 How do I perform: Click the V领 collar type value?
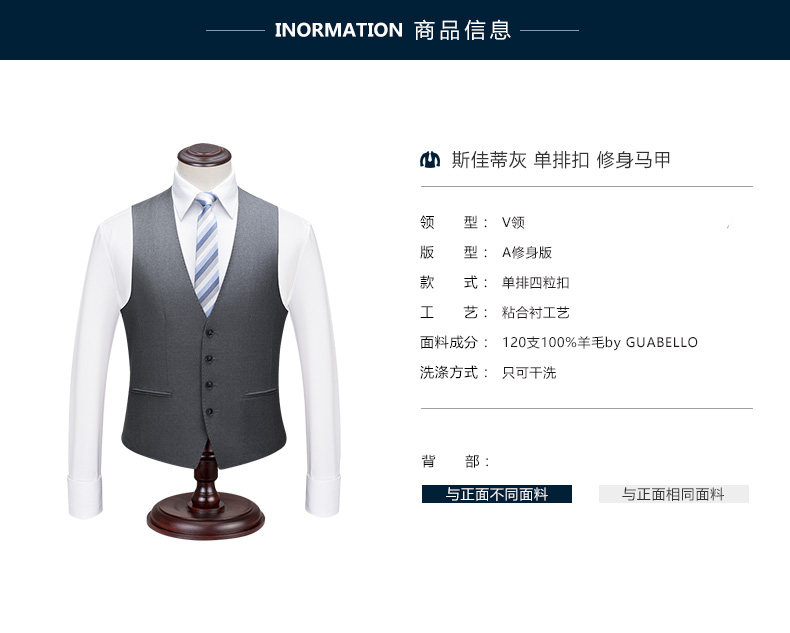(x=513, y=222)
